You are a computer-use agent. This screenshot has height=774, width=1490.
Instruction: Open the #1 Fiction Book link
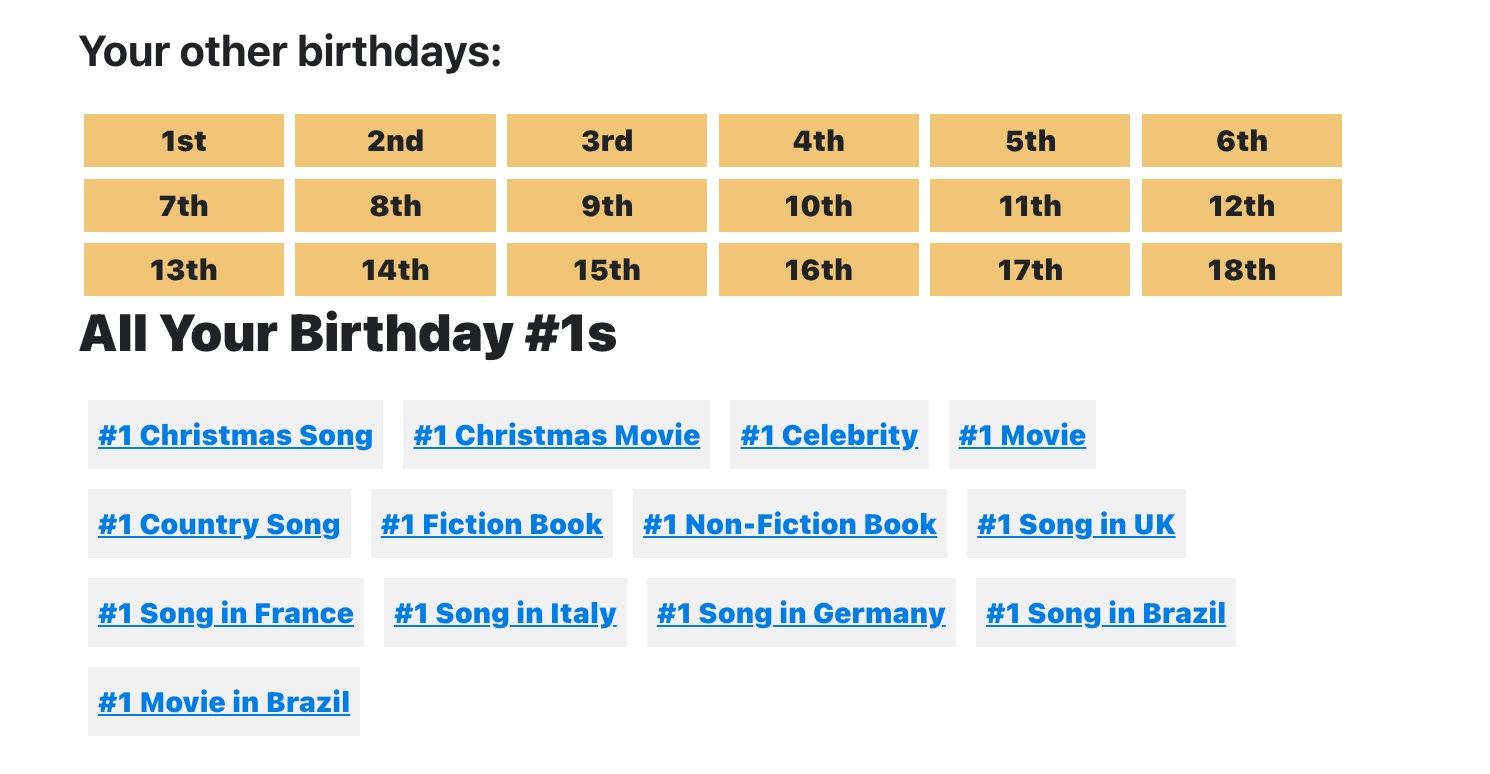click(x=492, y=524)
